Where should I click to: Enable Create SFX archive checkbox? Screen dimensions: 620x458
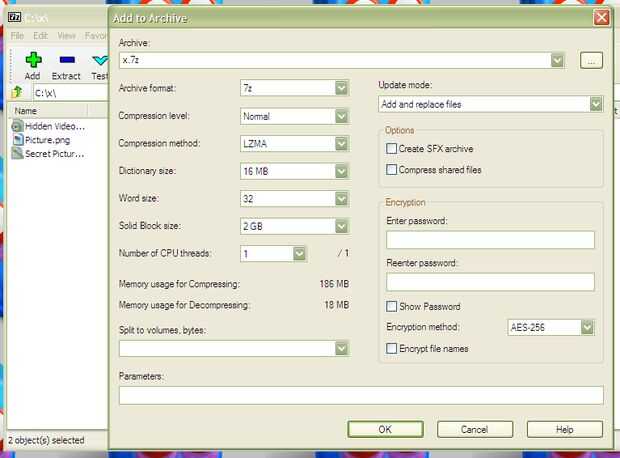391,149
